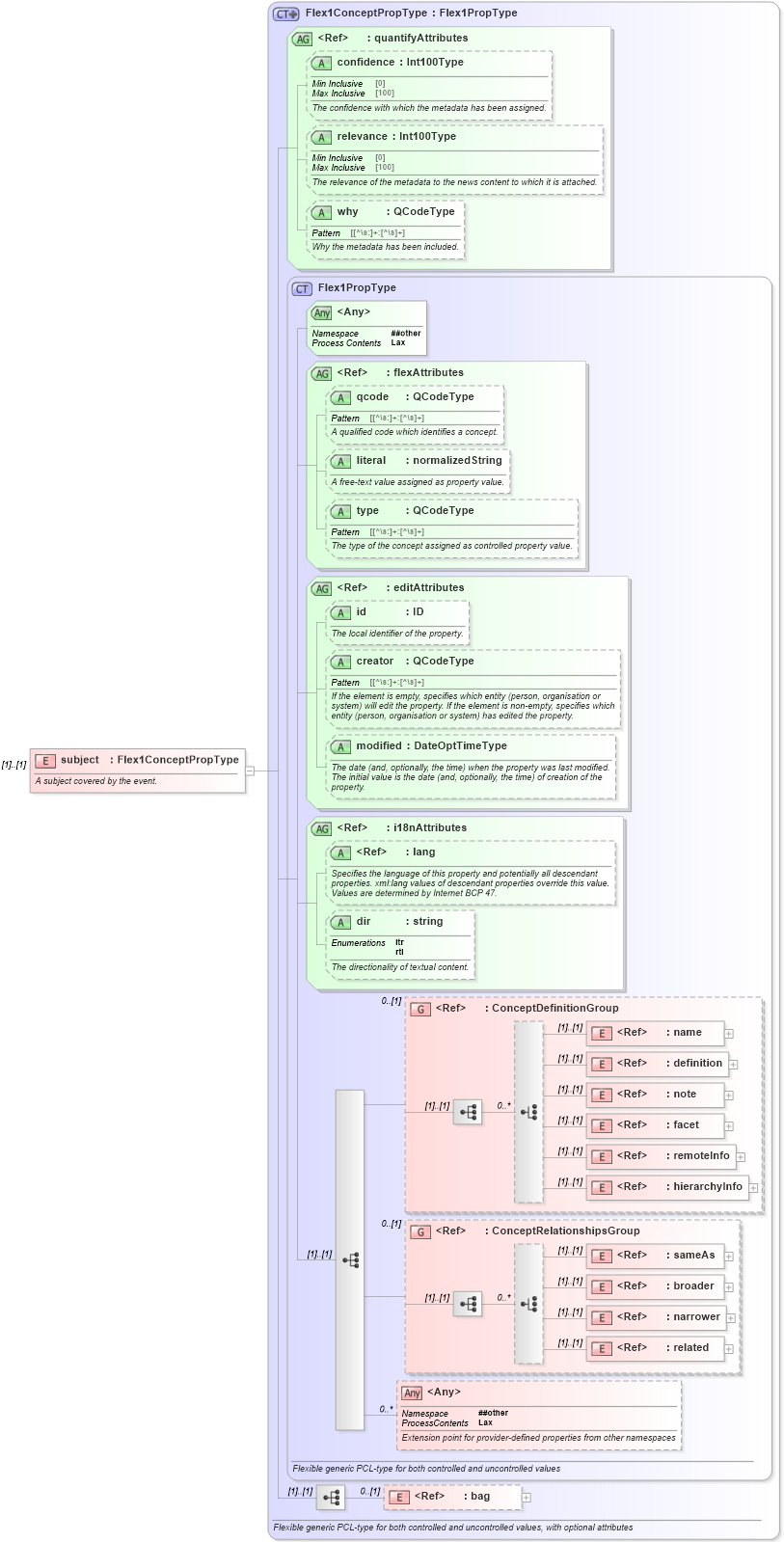Click the A icon of relevance attribute
The height and width of the screenshot is (1542, 784).
click(321, 137)
